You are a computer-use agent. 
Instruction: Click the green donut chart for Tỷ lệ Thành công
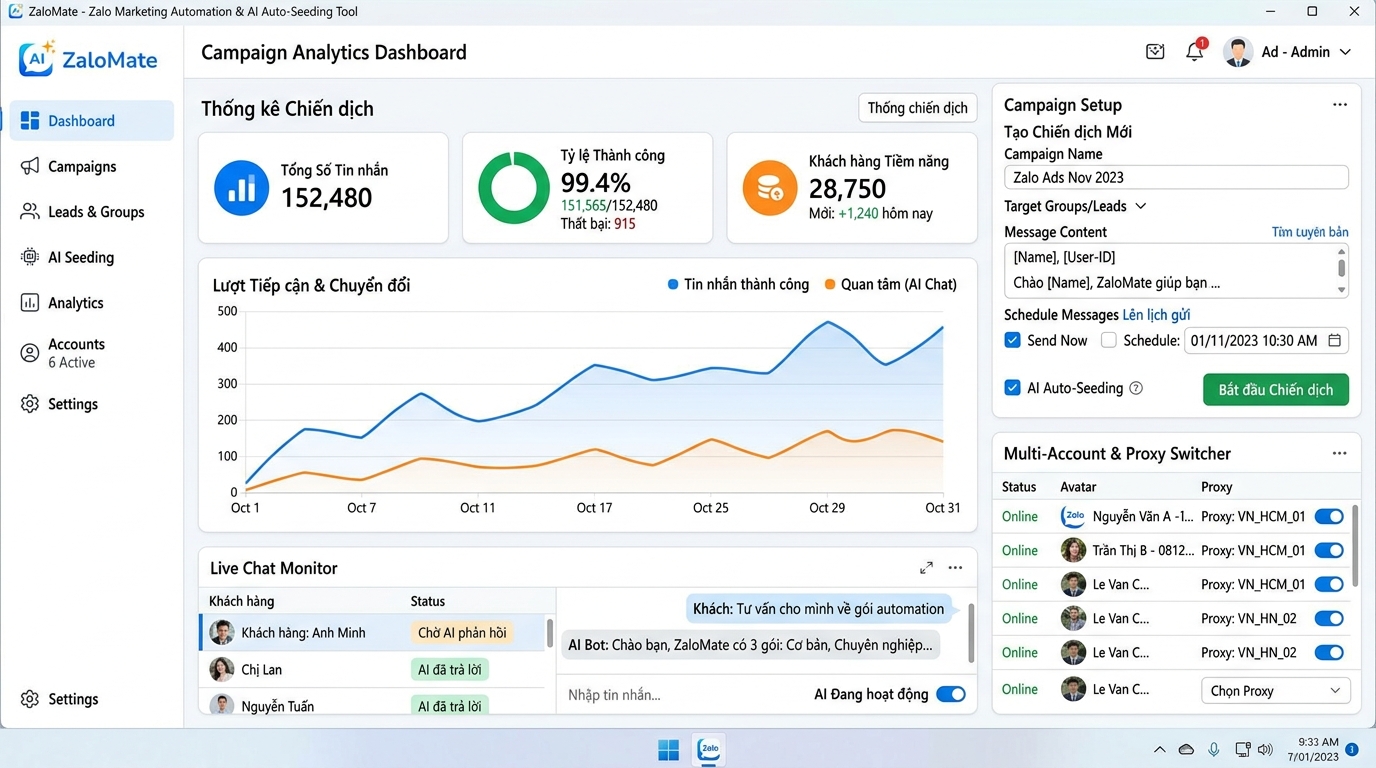[514, 188]
